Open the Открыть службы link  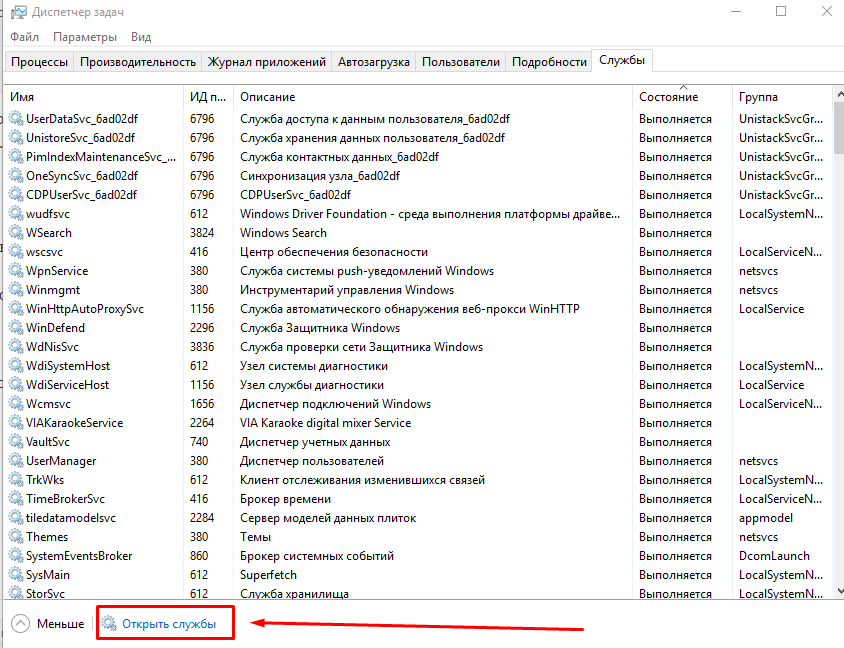click(x=169, y=624)
